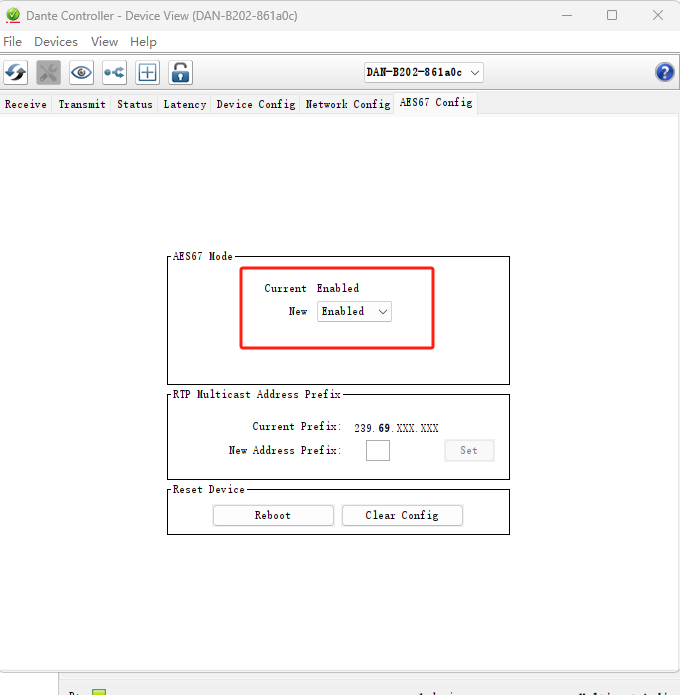This screenshot has width=680, height=695.
Task: Expand the New AES67 mode Enabled dropdown
Action: pyautogui.click(x=354, y=312)
